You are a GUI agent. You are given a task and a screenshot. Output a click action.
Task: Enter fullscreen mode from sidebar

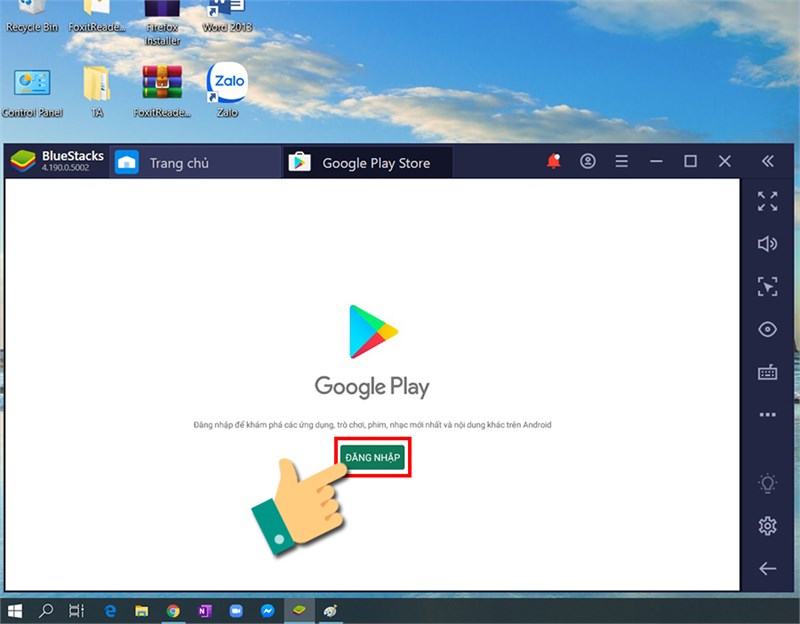(x=767, y=202)
